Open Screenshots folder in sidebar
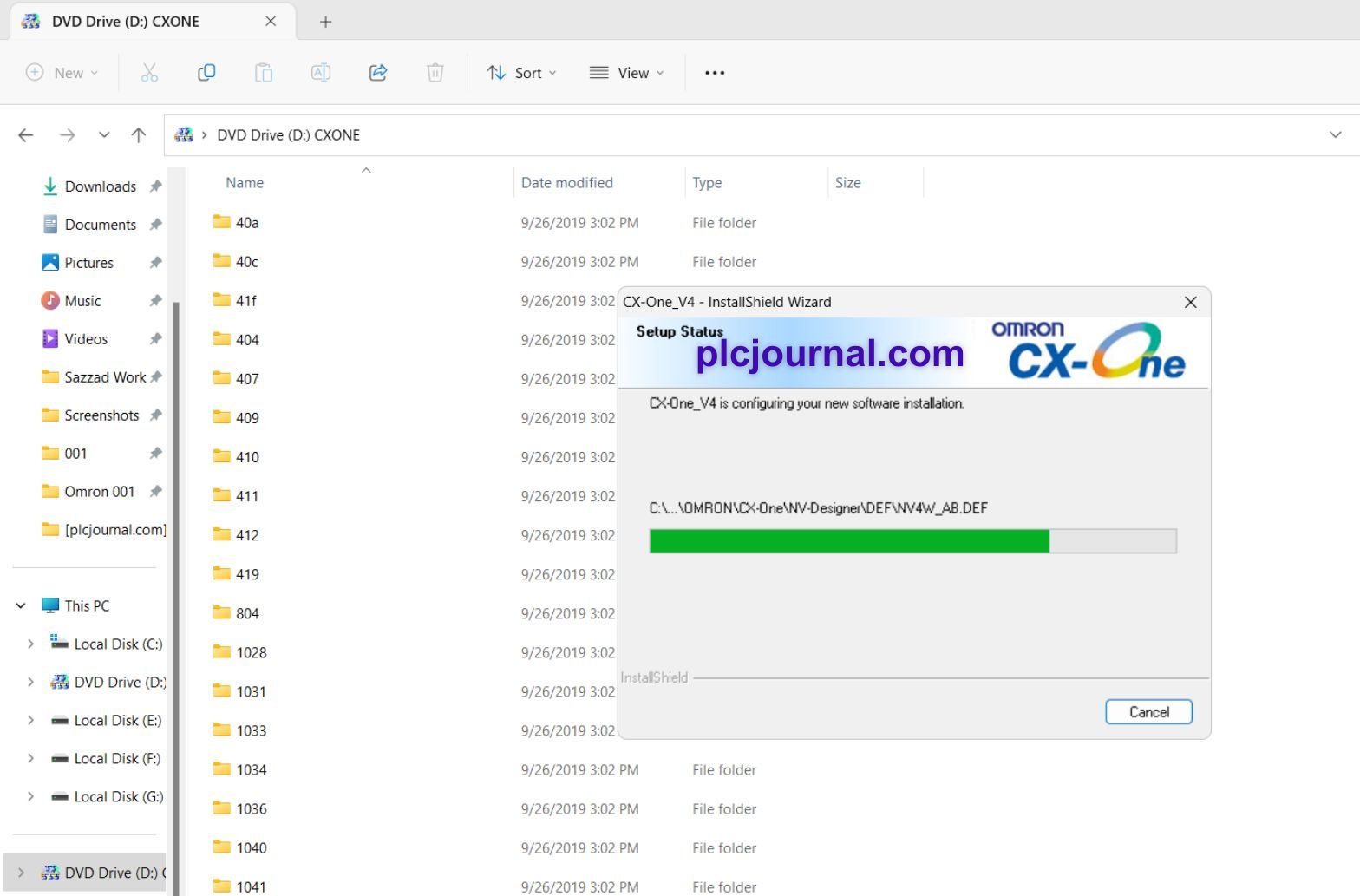The image size is (1360, 896). 101,415
